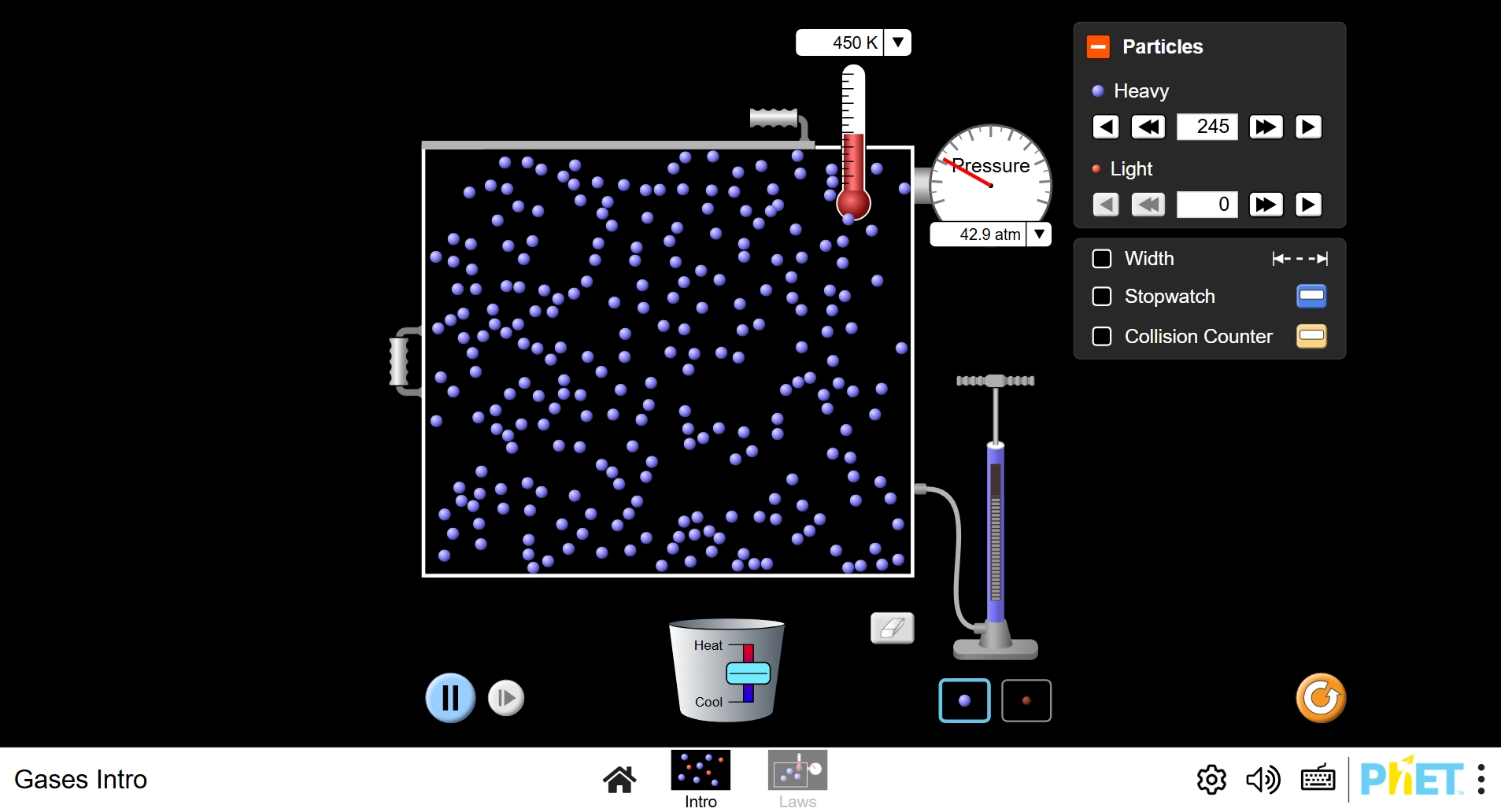Enable the Collision Counter checkbox

tap(1102, 337)
